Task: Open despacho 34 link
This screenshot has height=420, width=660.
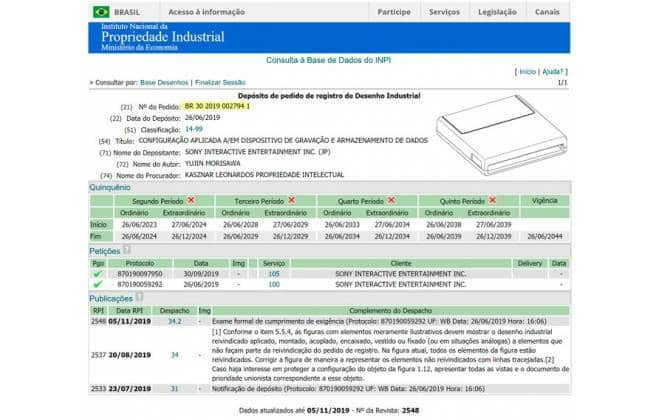Action: coord(175,355)
